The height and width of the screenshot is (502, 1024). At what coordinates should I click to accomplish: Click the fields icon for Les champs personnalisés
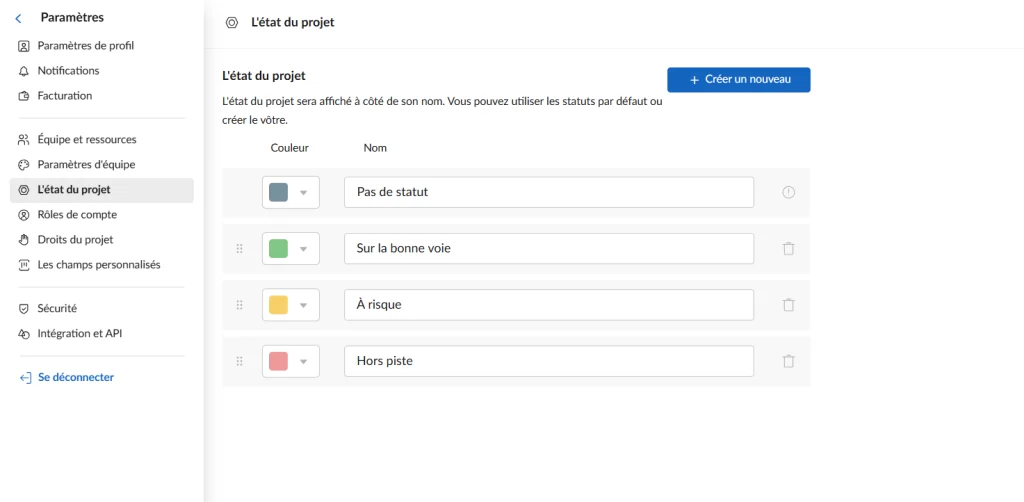(24, 265)
